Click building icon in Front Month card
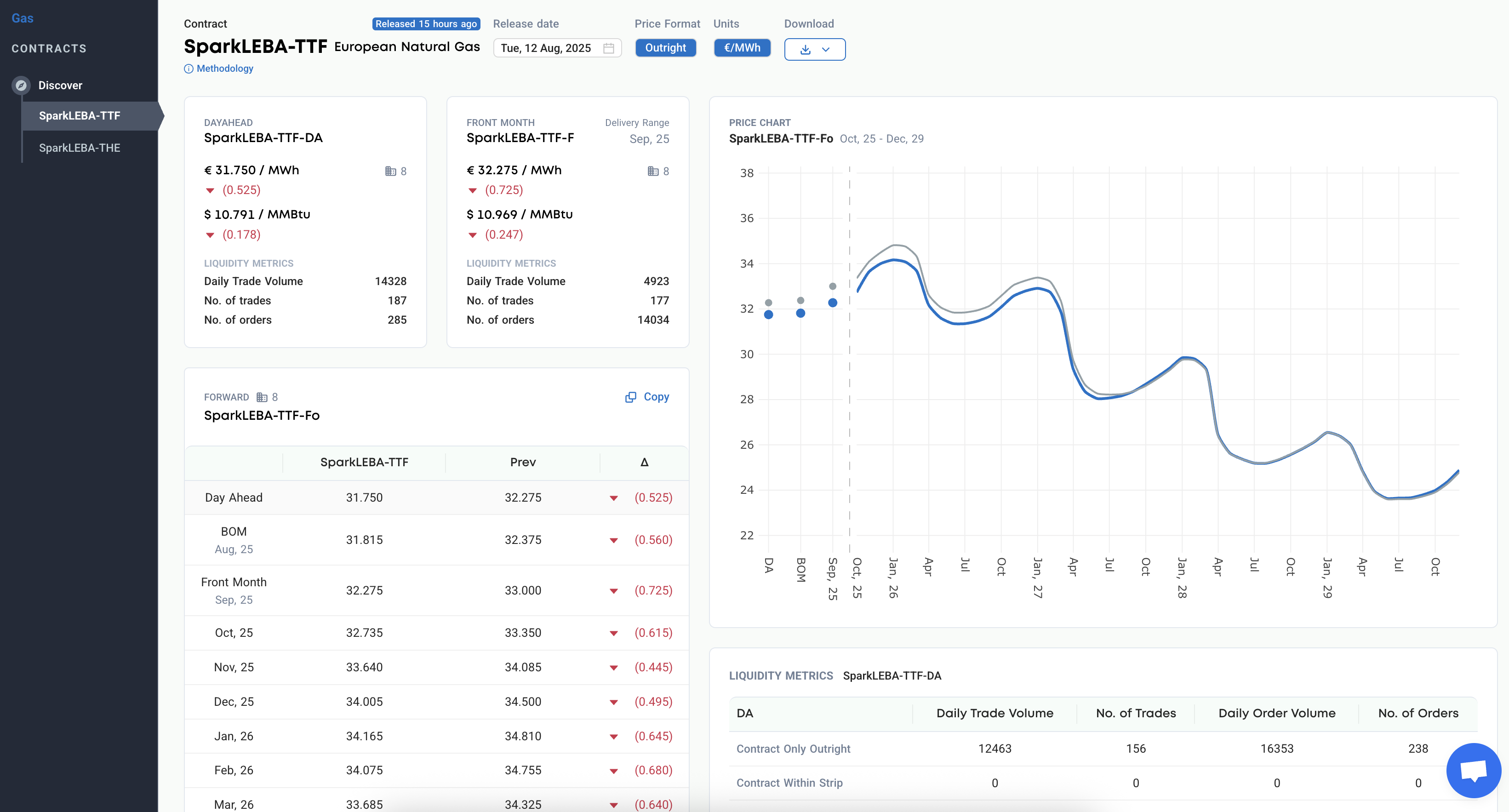Screen dimensions: 1509x812 pyautogui.click(x=652, y=171)
